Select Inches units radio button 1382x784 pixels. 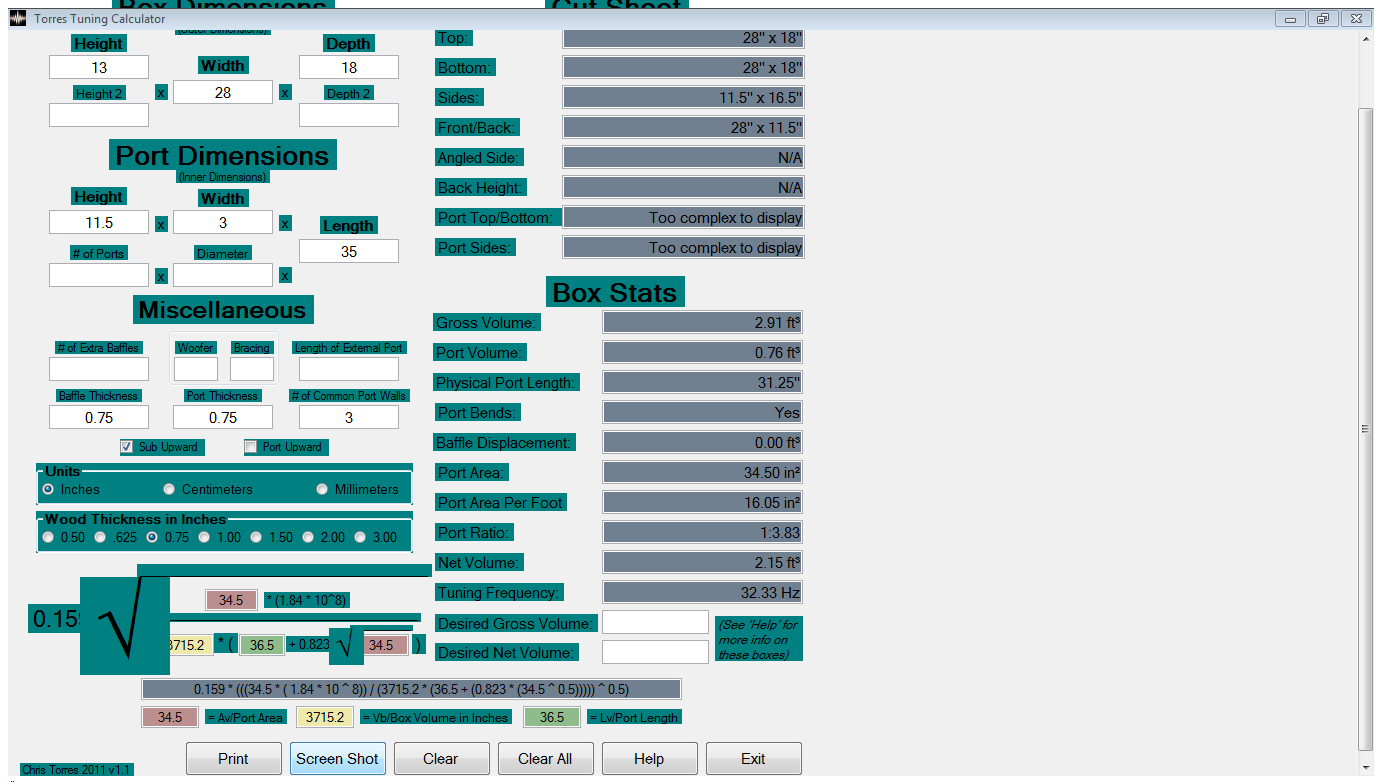pyautogui.click(x=48, y=489)
